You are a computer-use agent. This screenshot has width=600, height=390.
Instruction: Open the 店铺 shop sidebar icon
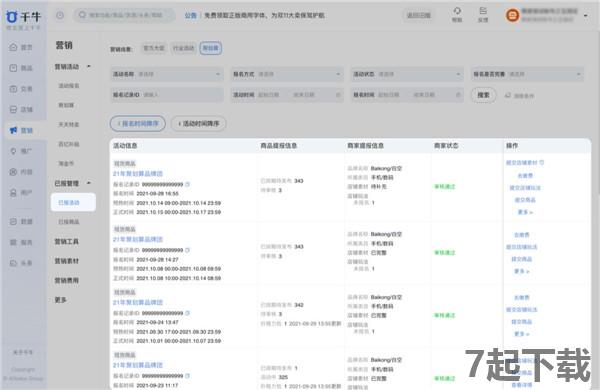point(13,109)
